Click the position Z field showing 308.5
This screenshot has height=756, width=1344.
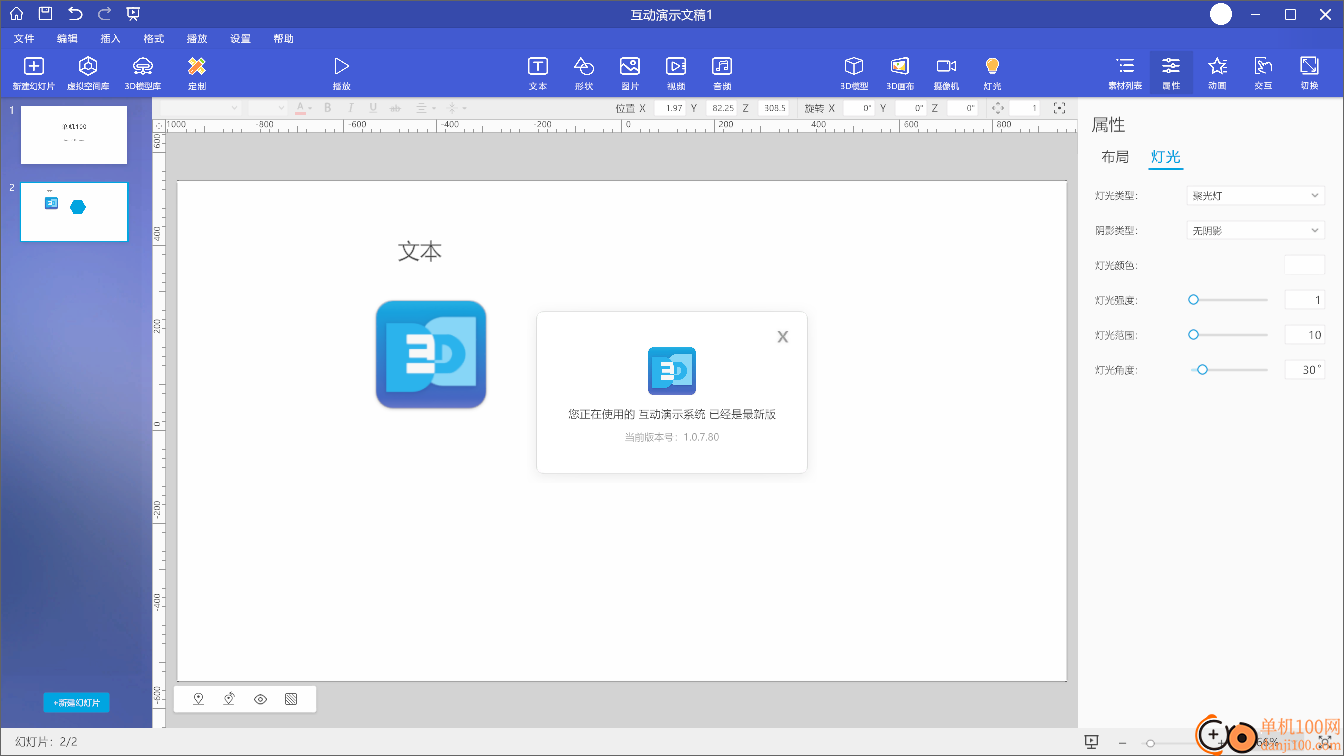pos(773,108)
